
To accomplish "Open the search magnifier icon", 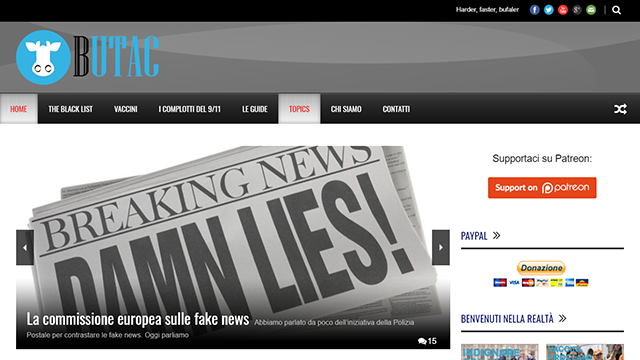I will pos(616,10).
